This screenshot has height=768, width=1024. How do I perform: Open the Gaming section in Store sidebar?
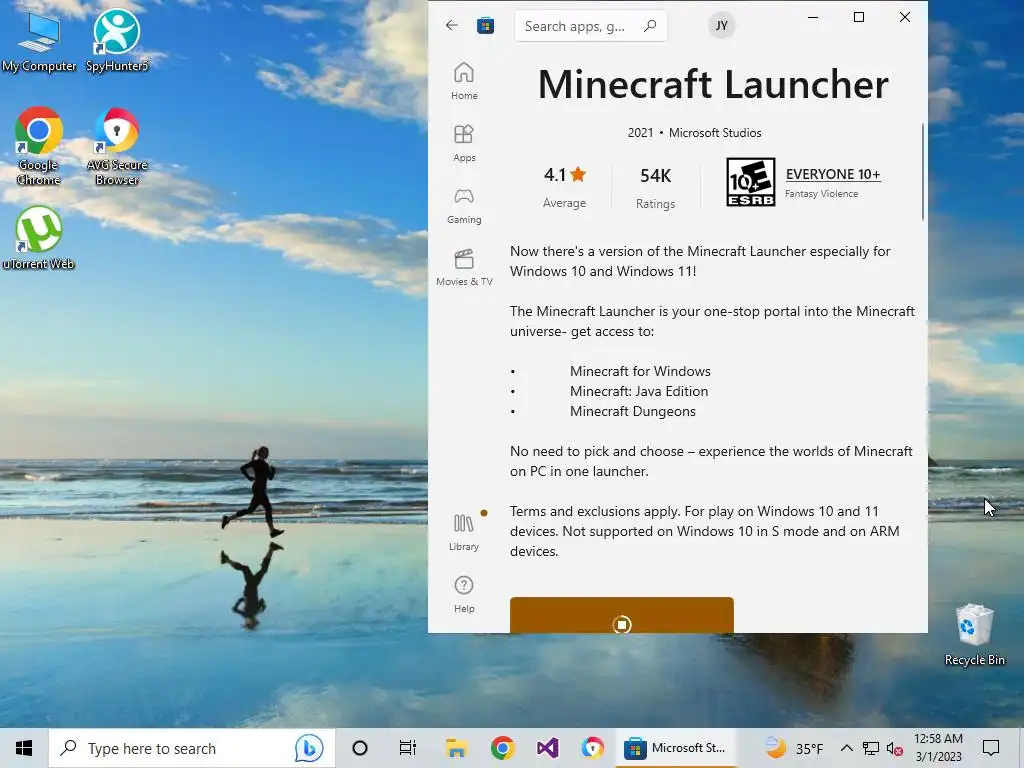464,205
